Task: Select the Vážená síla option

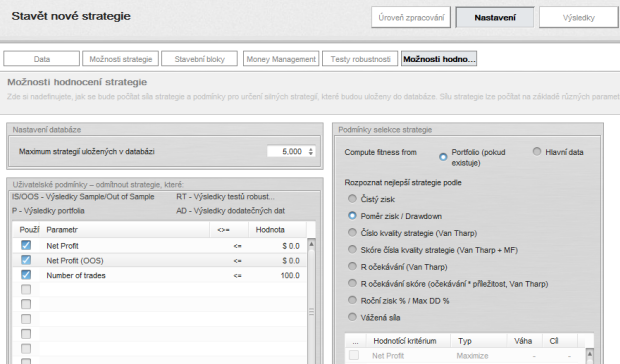Action: [x=352, y=317]
